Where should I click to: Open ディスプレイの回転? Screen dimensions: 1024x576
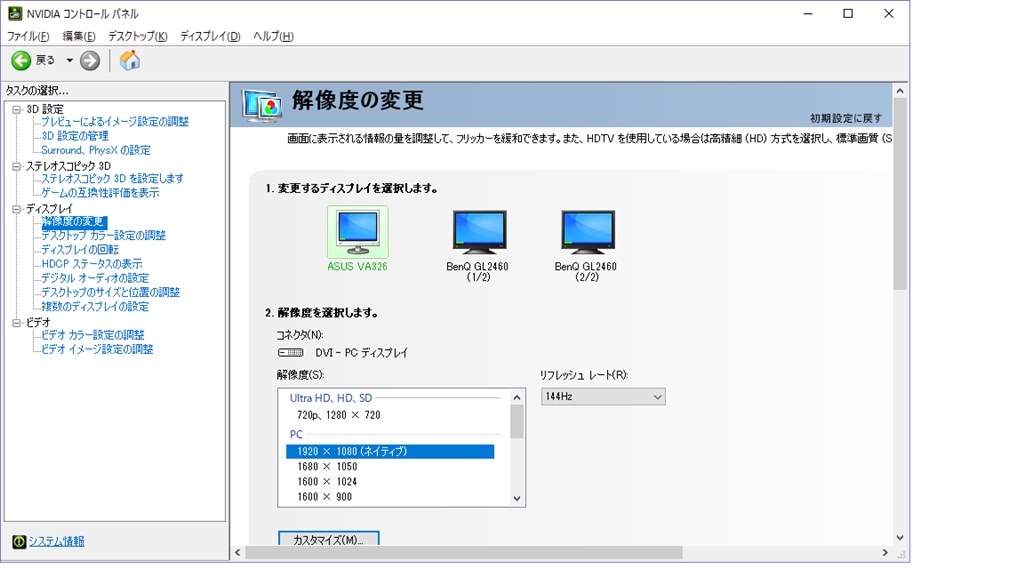click(80, 249)
